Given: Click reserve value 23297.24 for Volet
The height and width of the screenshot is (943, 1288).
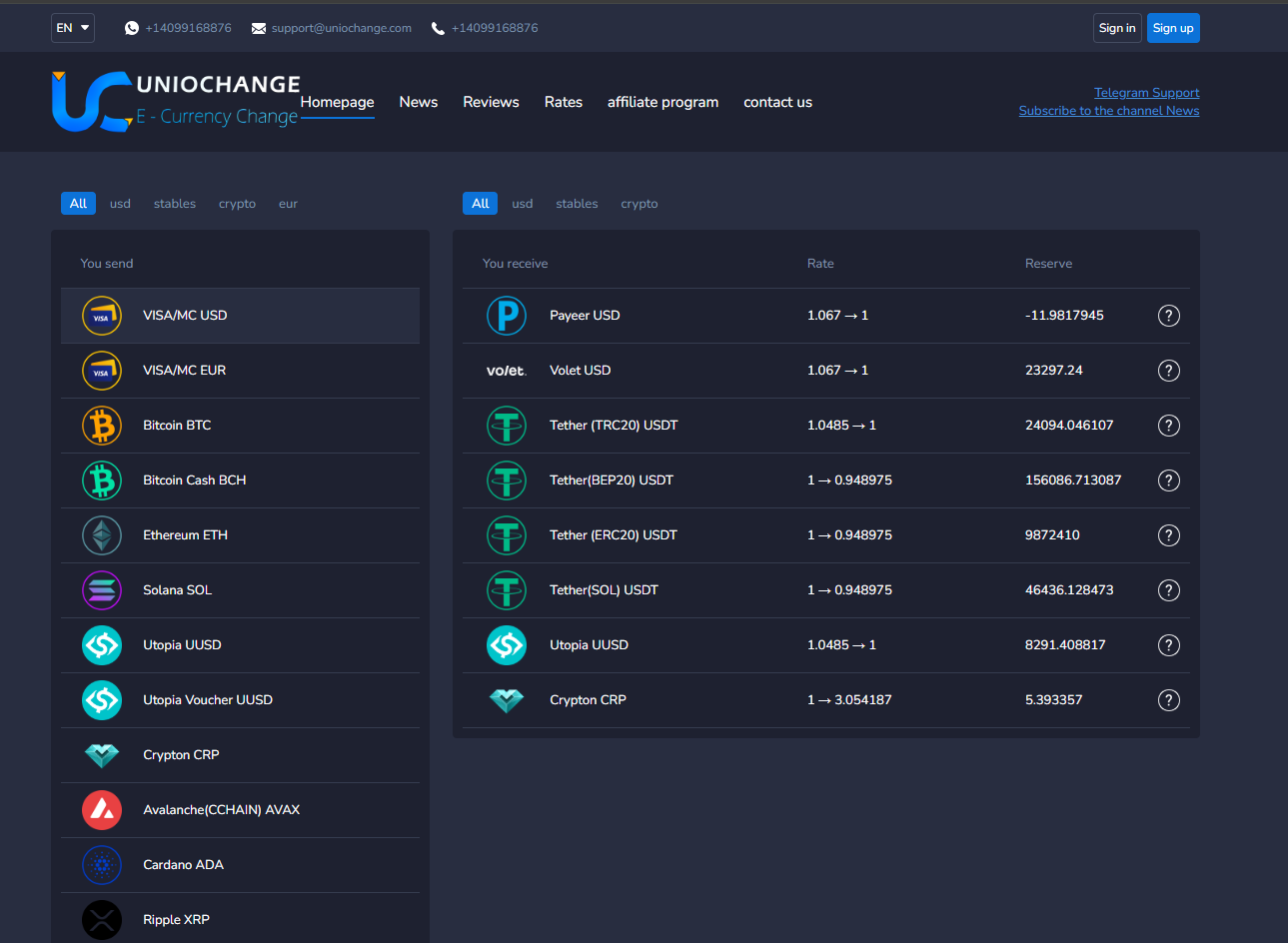Looking at the screenshot, I should click(x=1054, y=371).
